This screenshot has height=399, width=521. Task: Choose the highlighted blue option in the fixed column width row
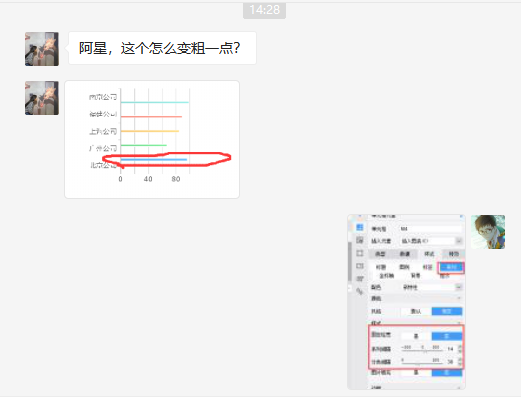pos(447,336)
